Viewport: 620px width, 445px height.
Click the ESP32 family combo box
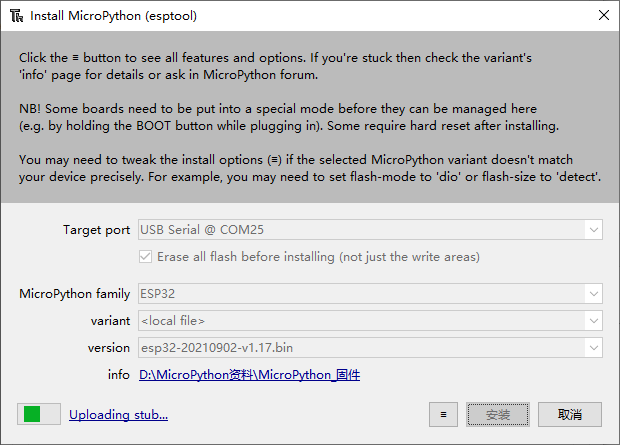370,294
